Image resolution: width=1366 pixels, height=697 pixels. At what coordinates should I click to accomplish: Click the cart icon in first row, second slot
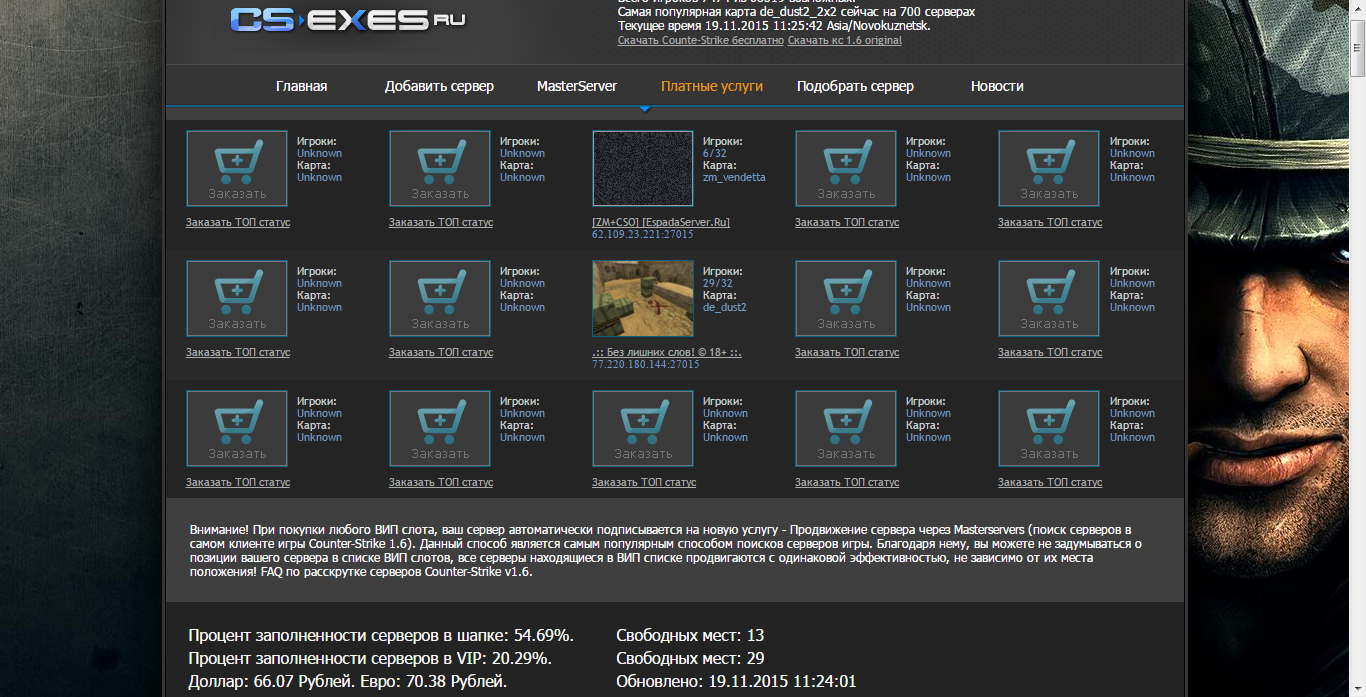click(440, 169)
